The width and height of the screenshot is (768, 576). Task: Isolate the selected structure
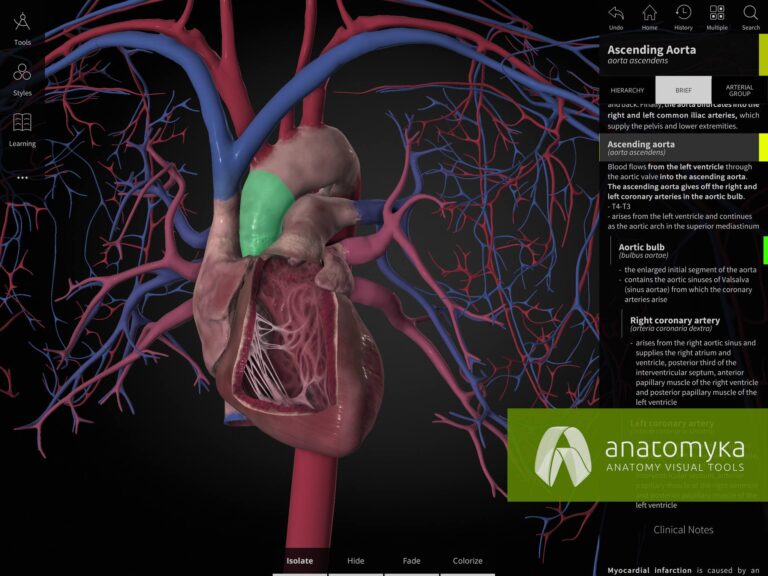coord(299,561)
